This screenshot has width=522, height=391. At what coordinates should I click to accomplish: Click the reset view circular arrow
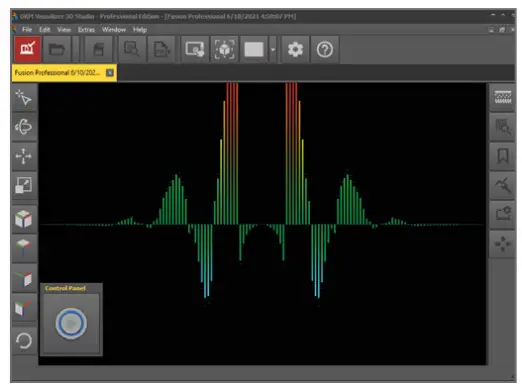pyautogui.click(x=24, y=341)
